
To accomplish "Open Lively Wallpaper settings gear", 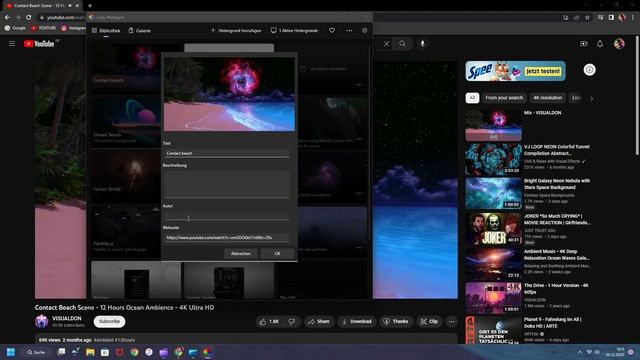I will click(364, 31).
